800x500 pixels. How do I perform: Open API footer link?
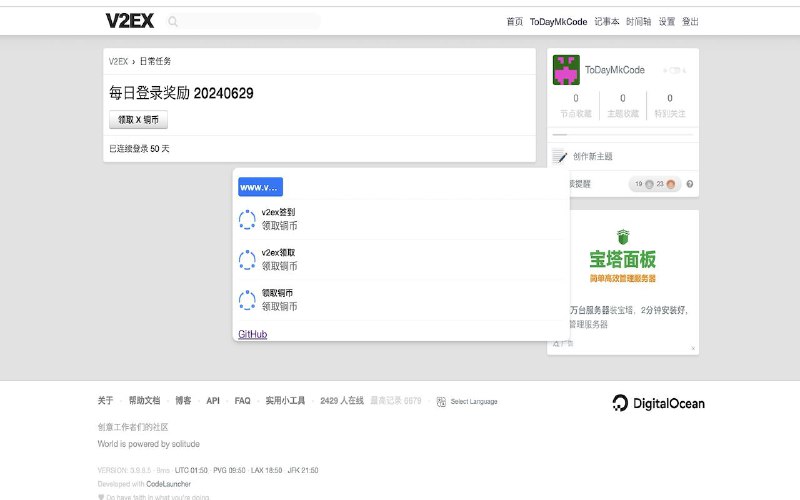click(213, 401)
